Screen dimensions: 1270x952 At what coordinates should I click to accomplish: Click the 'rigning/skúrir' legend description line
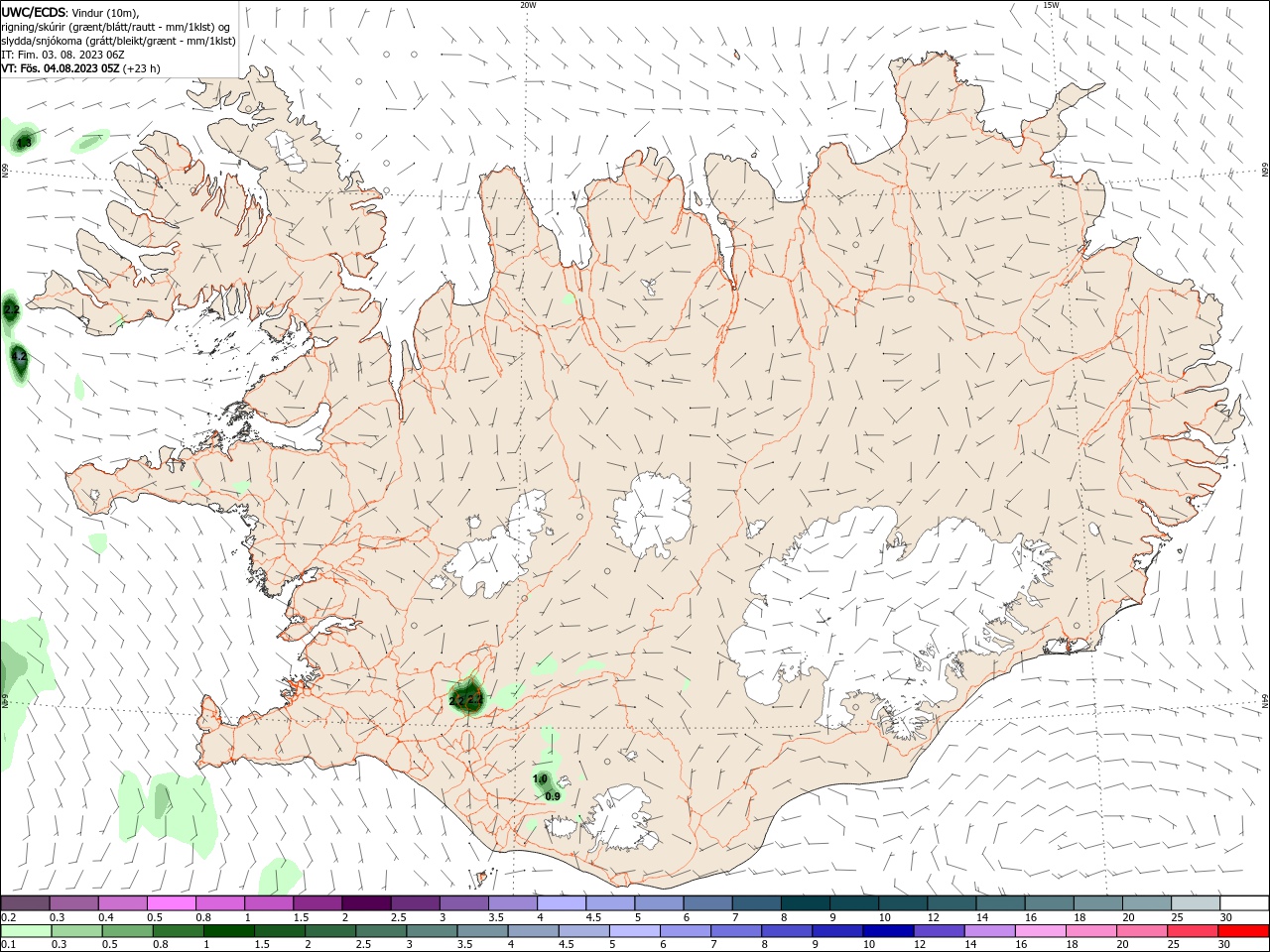(x=115, y=27)
